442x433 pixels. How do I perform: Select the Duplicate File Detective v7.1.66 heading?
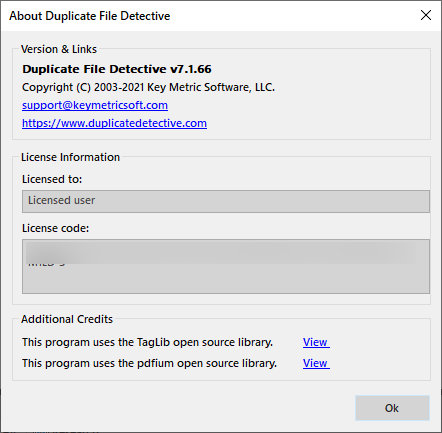pyautogui.click(x=117, y=69)
